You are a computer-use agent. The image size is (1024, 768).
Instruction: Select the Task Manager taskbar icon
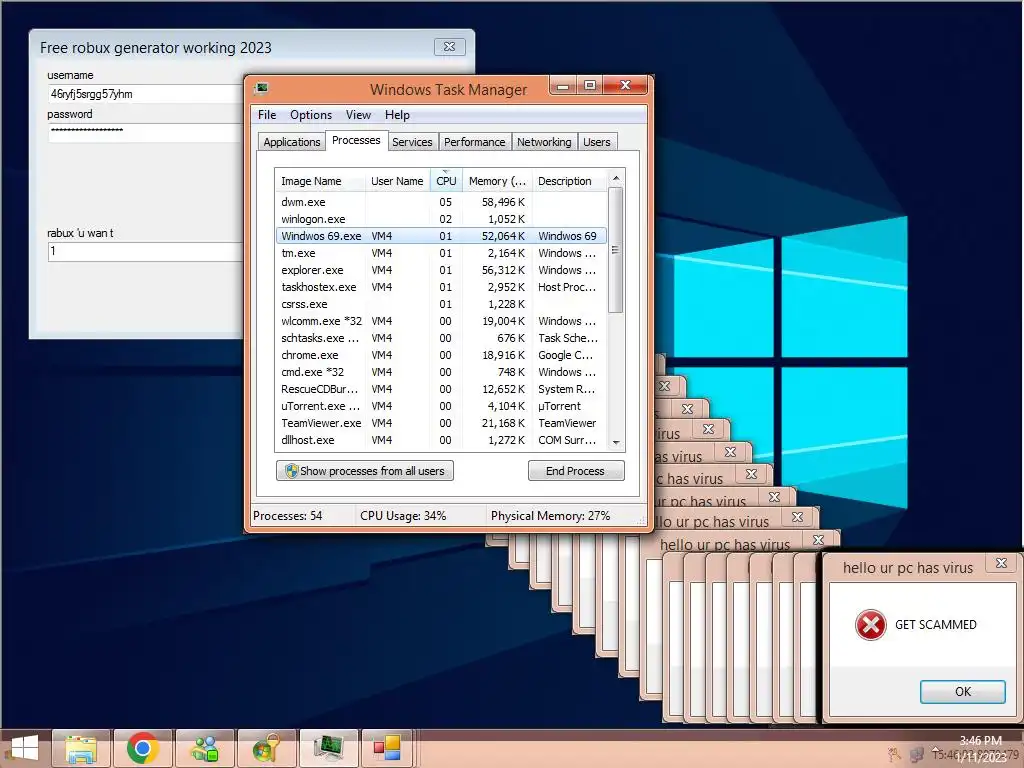[328, 748]
